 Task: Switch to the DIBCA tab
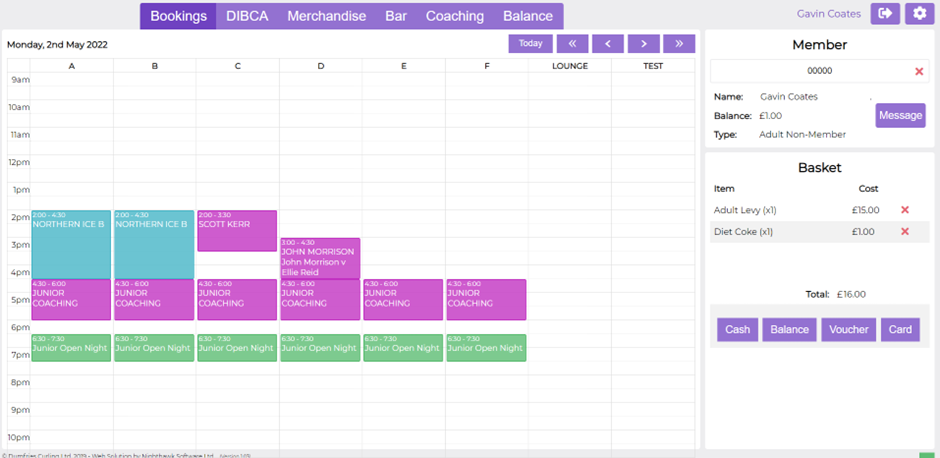247,16
